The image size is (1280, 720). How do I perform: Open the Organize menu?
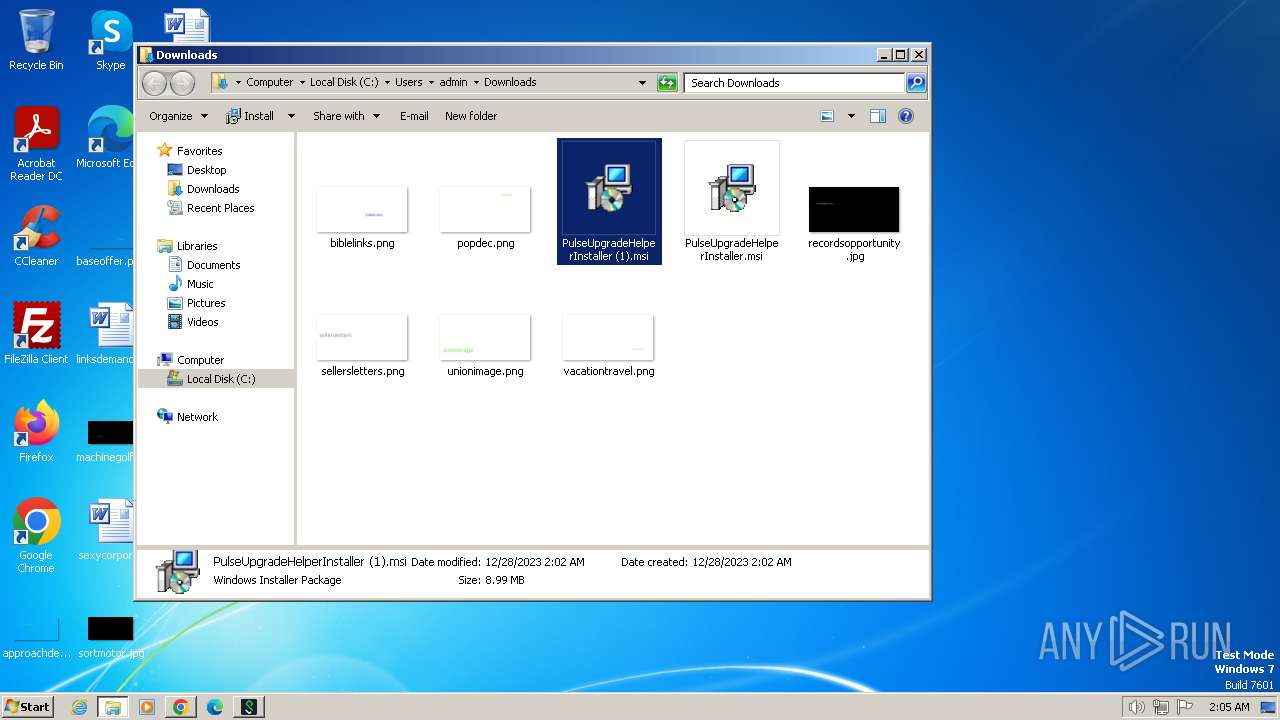(x=178, y=116)
